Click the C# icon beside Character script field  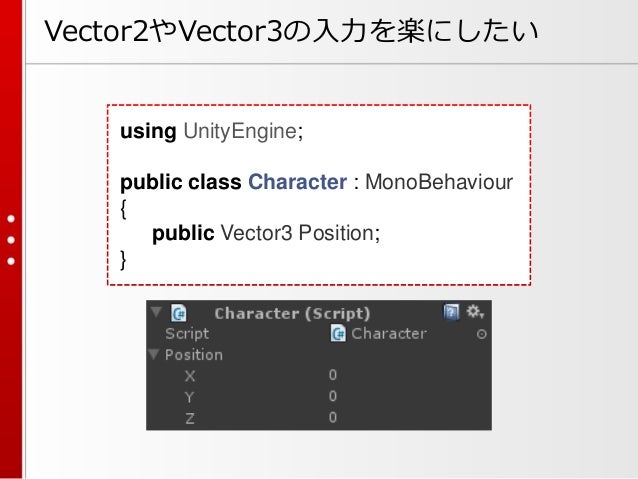click(x=338, y=334)
